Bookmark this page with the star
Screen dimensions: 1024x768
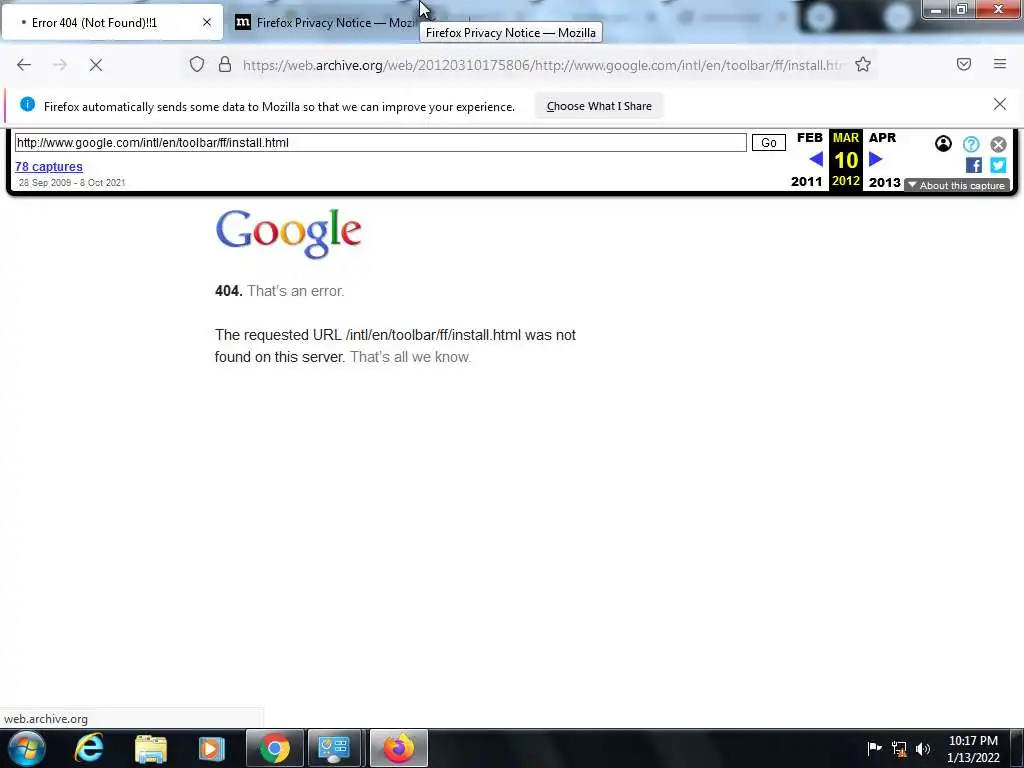(863, 65)
